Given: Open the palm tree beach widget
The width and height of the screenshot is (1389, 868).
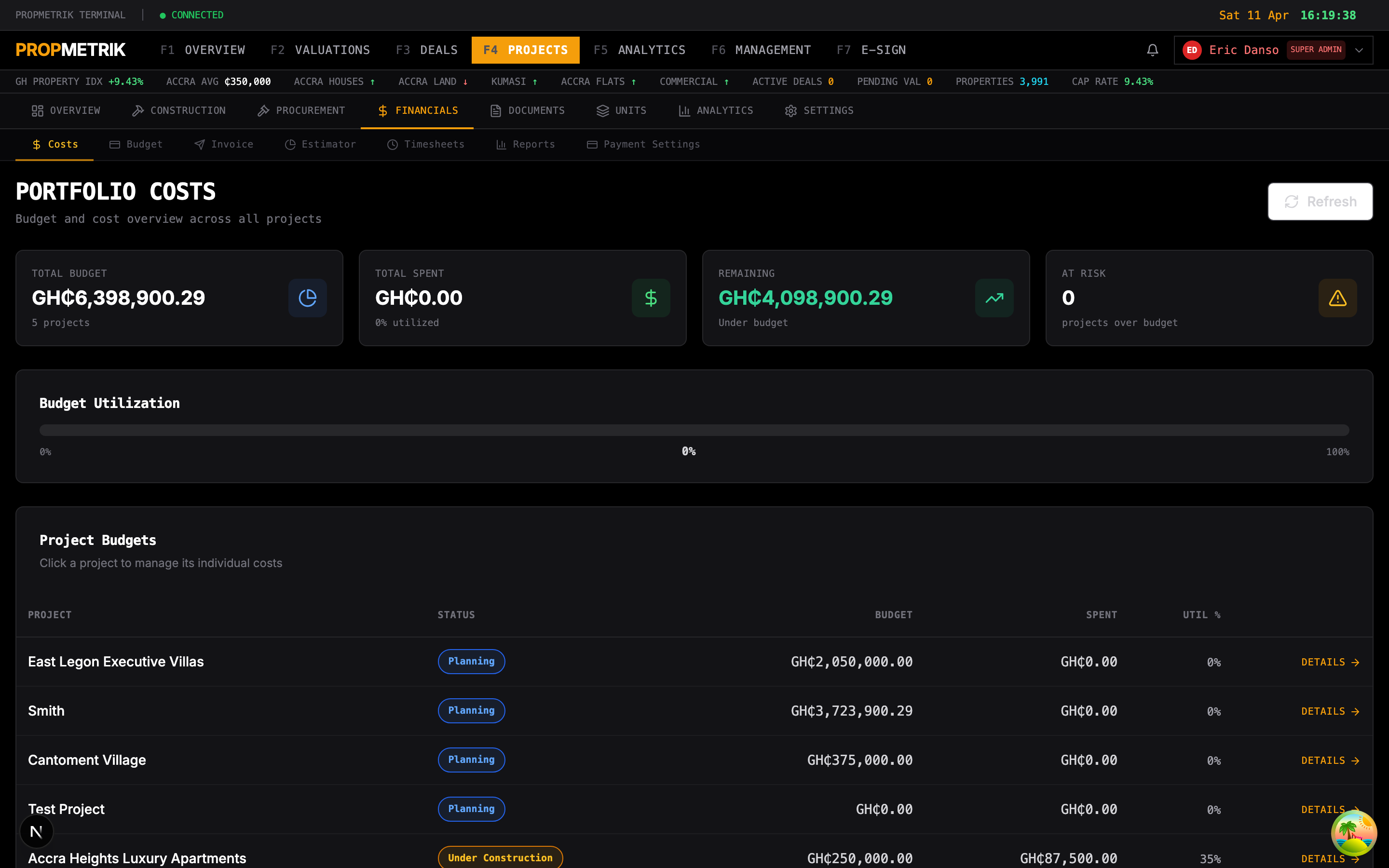Looking at the screenshot, I should tap(1353, 833).
